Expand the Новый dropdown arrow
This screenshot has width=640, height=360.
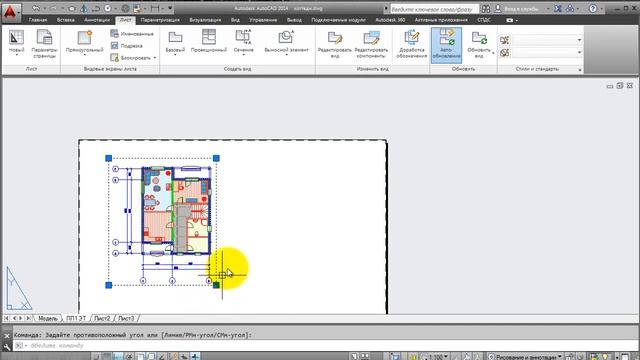pos(16,55)
